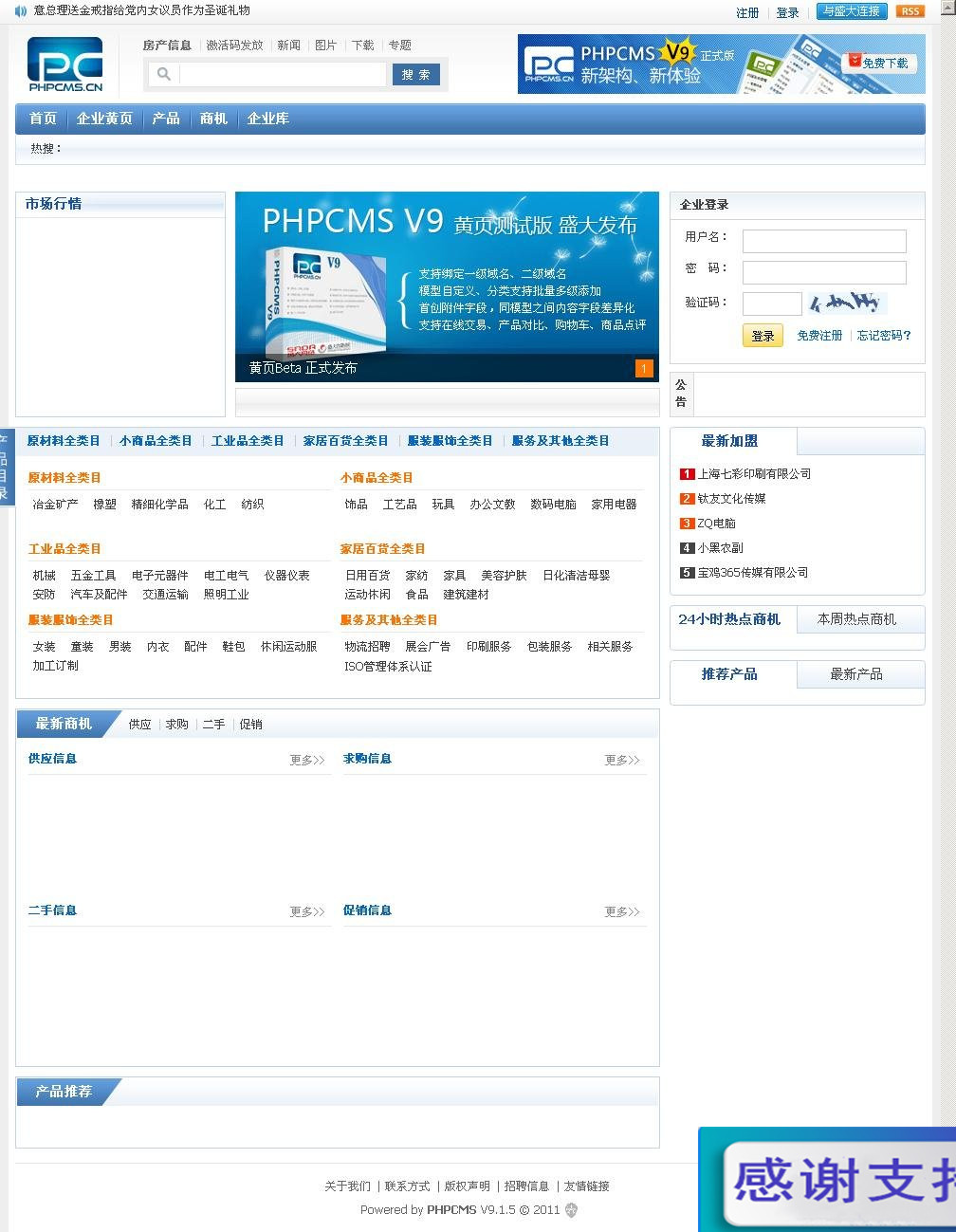Click the magnifier icon in search box

coord(163,74)
